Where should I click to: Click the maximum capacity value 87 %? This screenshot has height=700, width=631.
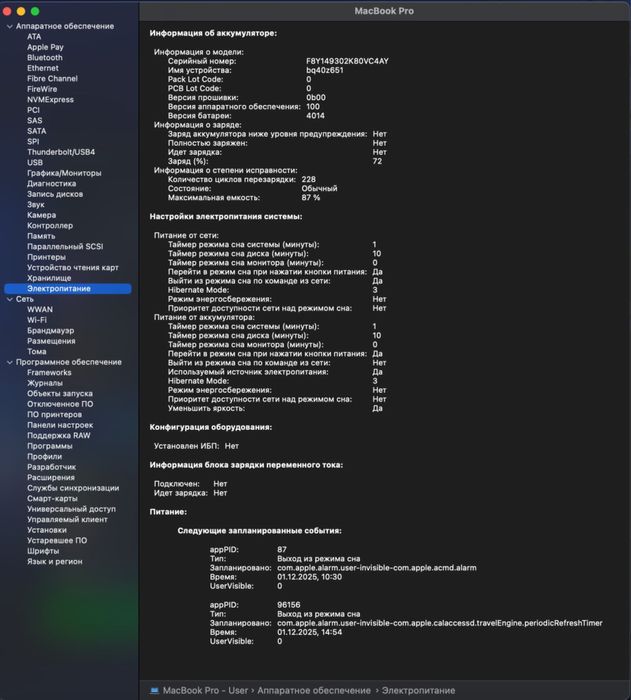tap(311, 197)
